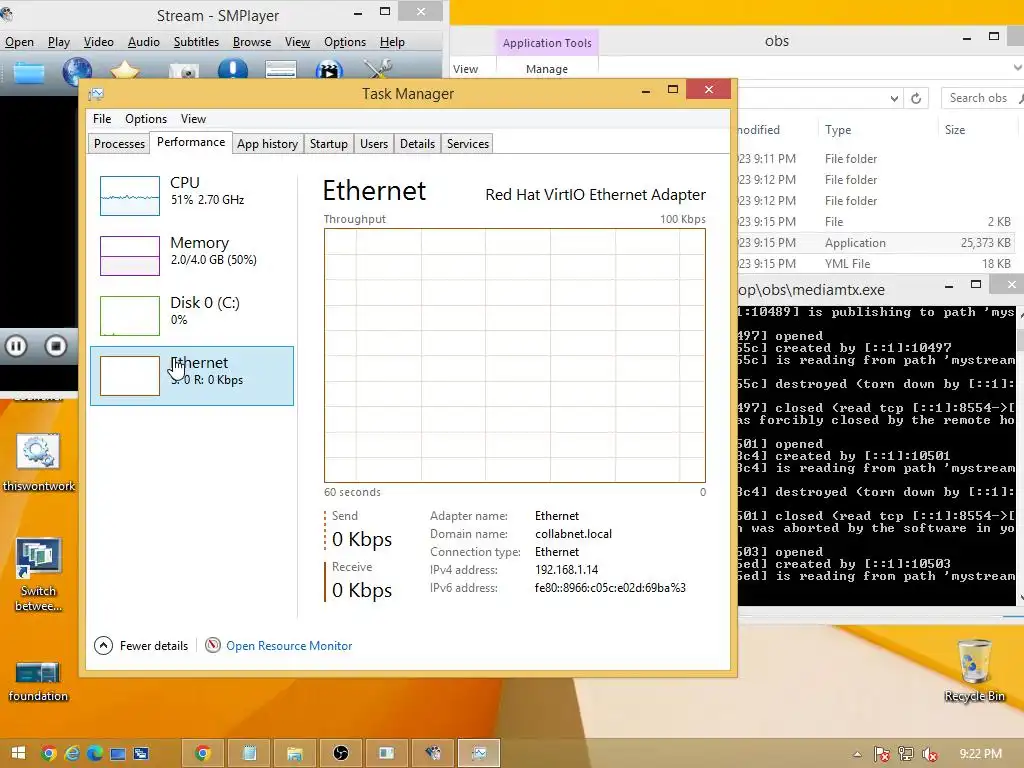This screenshot has width=1024, height=768.
Task: Open SMPlayer View menu
Action: (x=297, y=42)
